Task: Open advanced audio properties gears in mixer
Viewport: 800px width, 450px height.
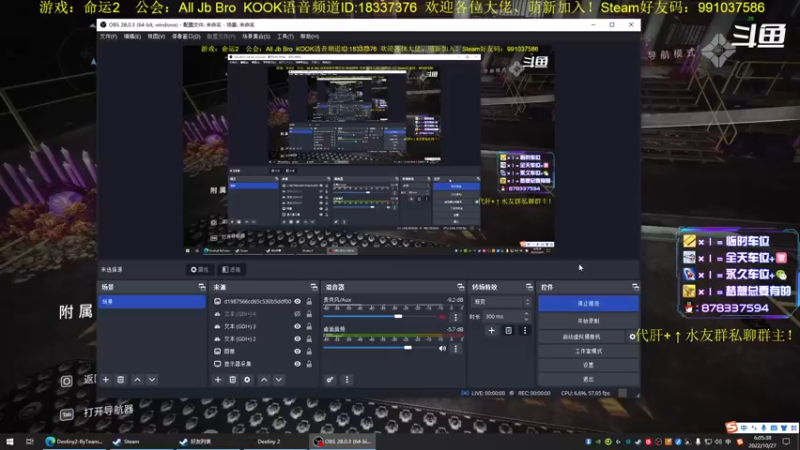Action: click(330, 380)
